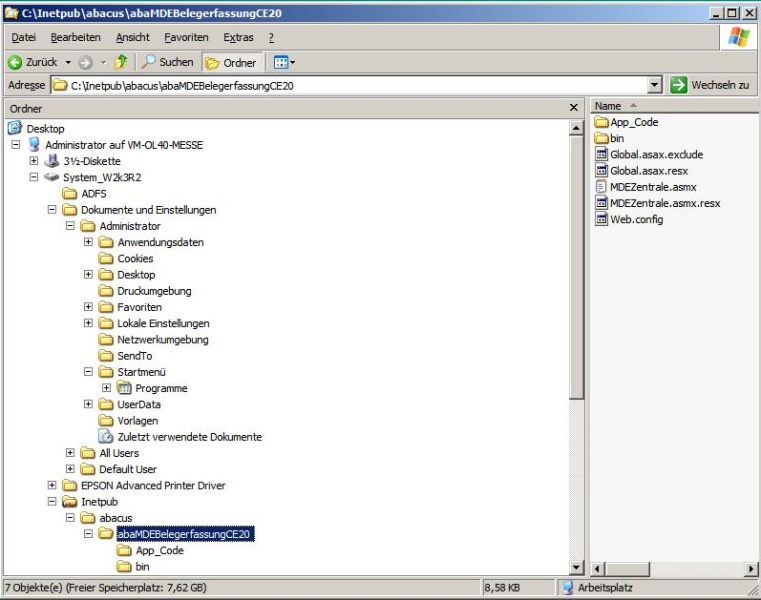Image resolution: width=761 pixels, height=600 pixels.
Task: Click the green Zurück back arrow icon
Action: click(x=15, y=63)
